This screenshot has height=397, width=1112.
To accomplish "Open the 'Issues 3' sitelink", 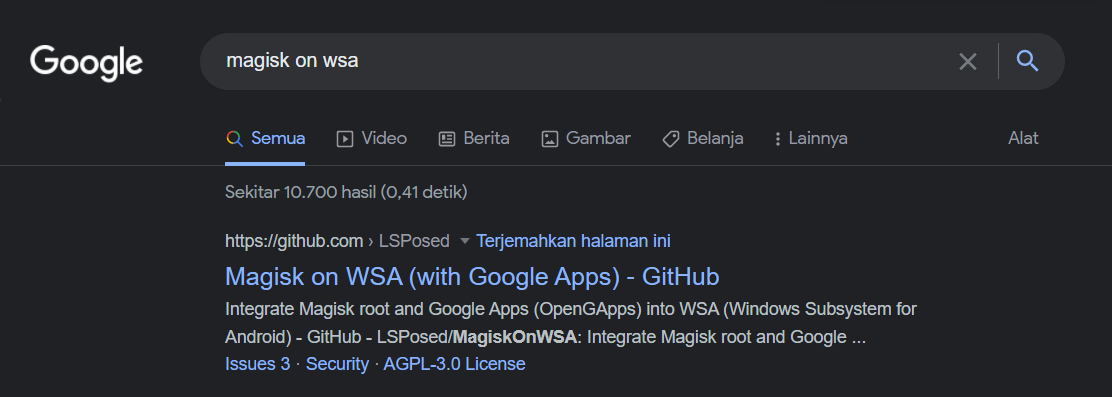I will 257,364.
